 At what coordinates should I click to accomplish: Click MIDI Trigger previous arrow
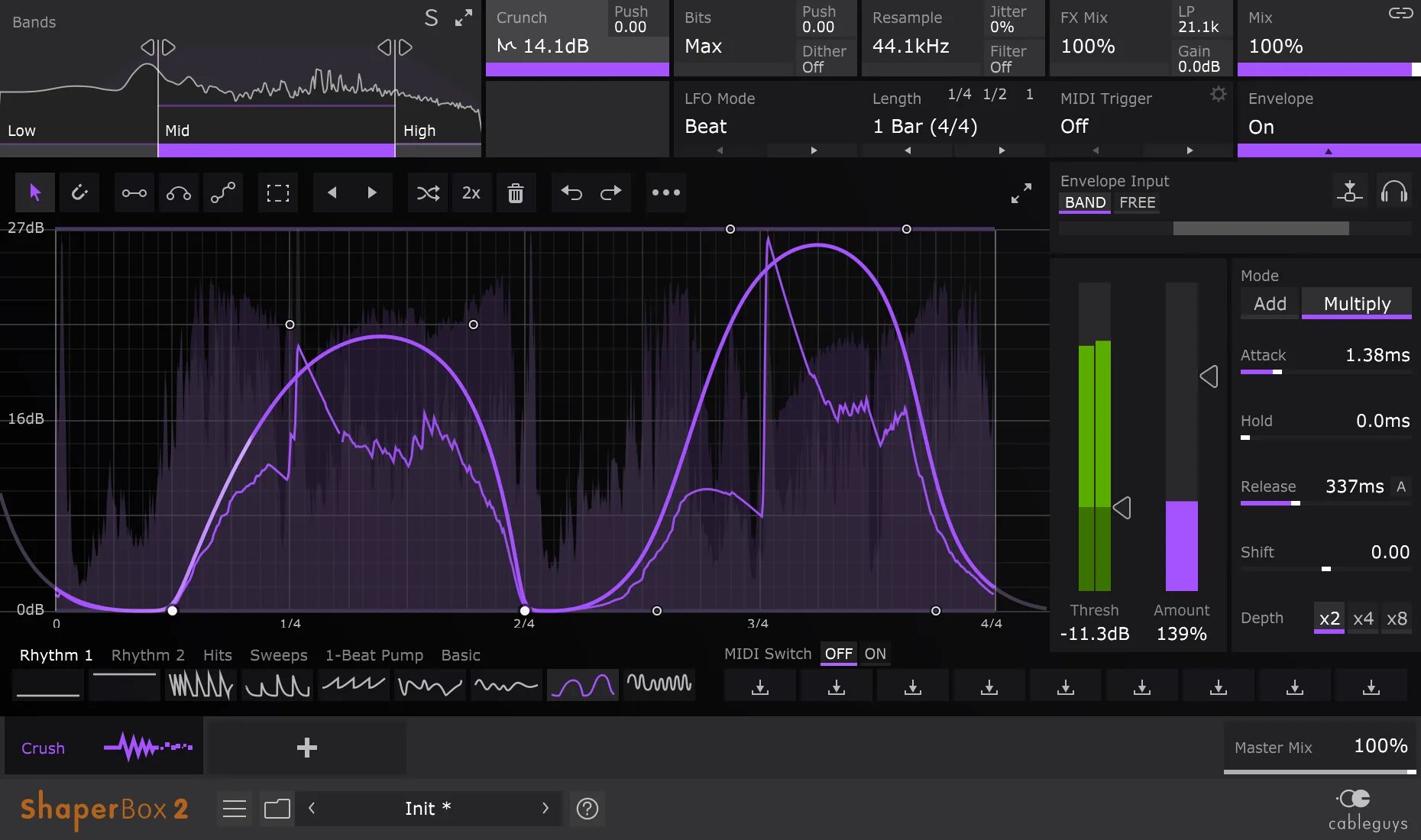tap(1096, 150)
